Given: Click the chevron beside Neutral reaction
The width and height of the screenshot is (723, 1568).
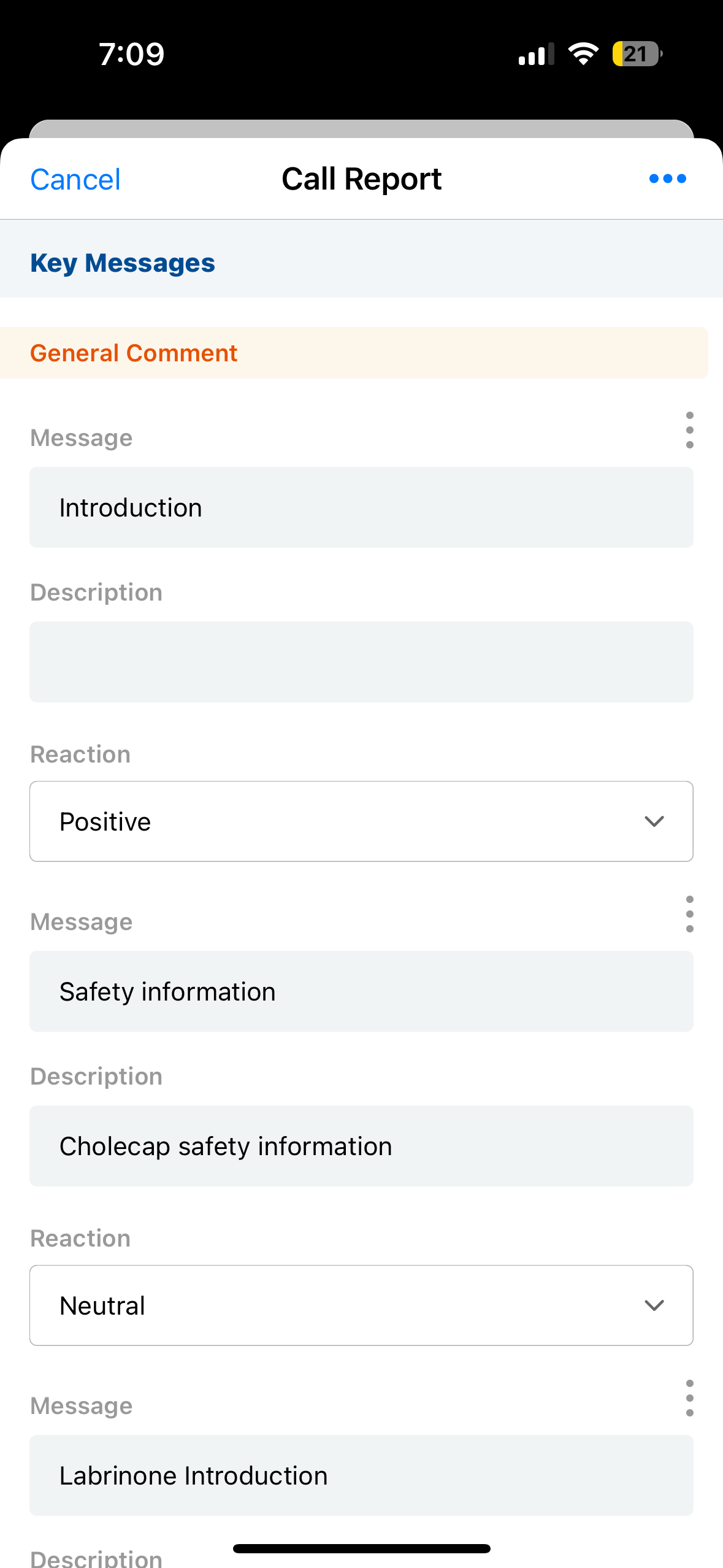Looking at the screenshot, I should 654,1305.
